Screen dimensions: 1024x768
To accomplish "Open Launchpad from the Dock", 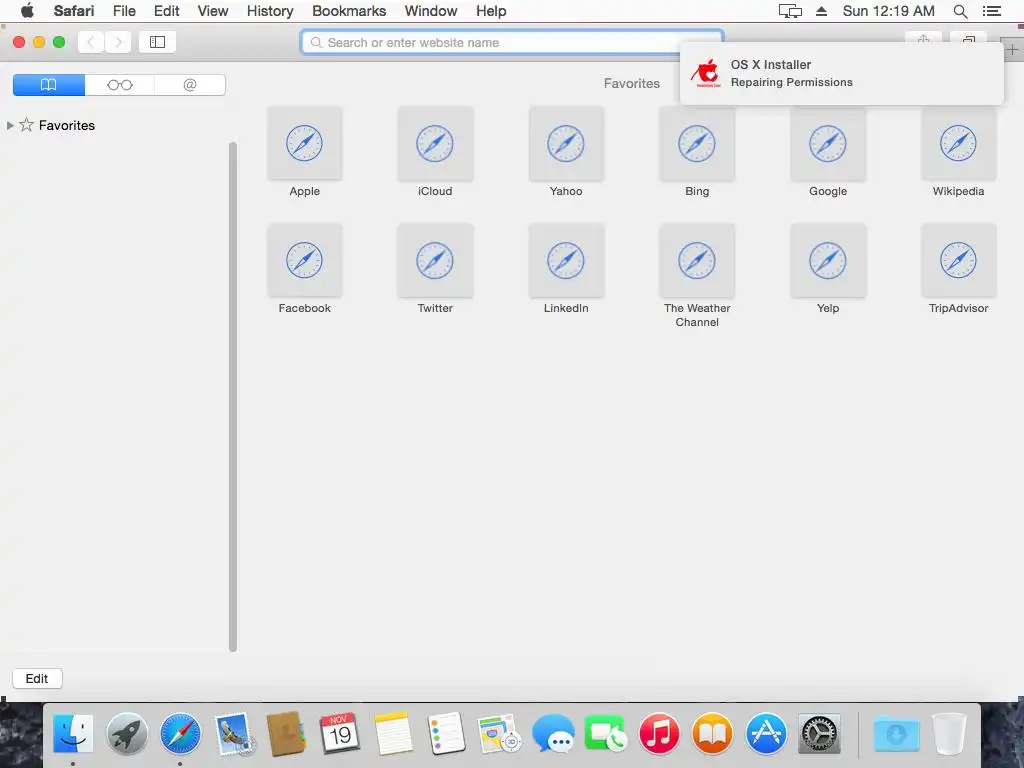I will (x=127, y=733).
